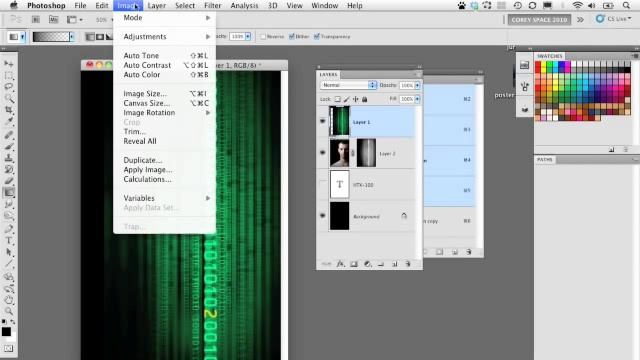The width and height of the screenshot is (640, 360).
Task: Click the COREY SPACE 2010 workspace button
Action: [539, 20]
